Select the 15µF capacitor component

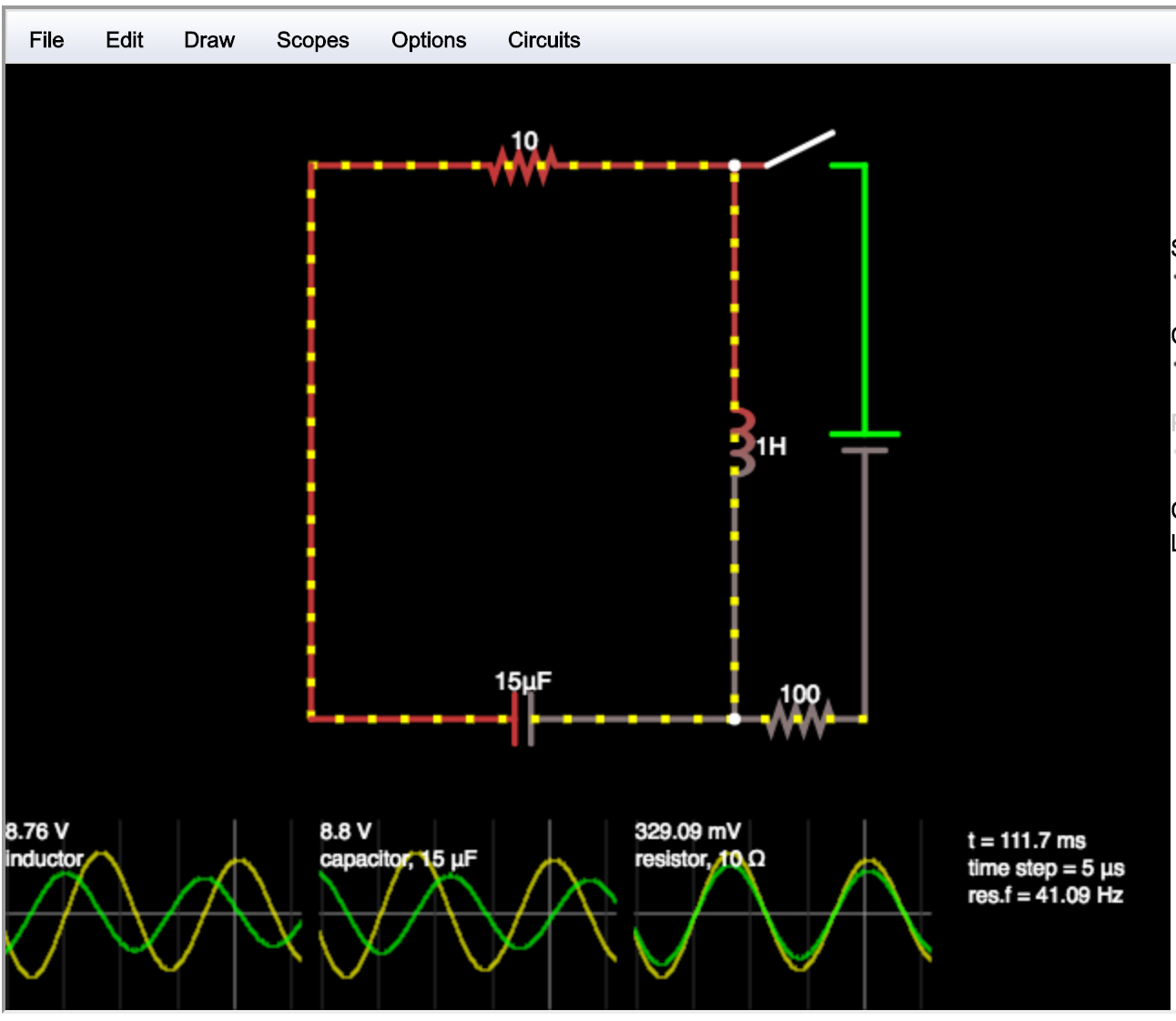click(523, 718)
